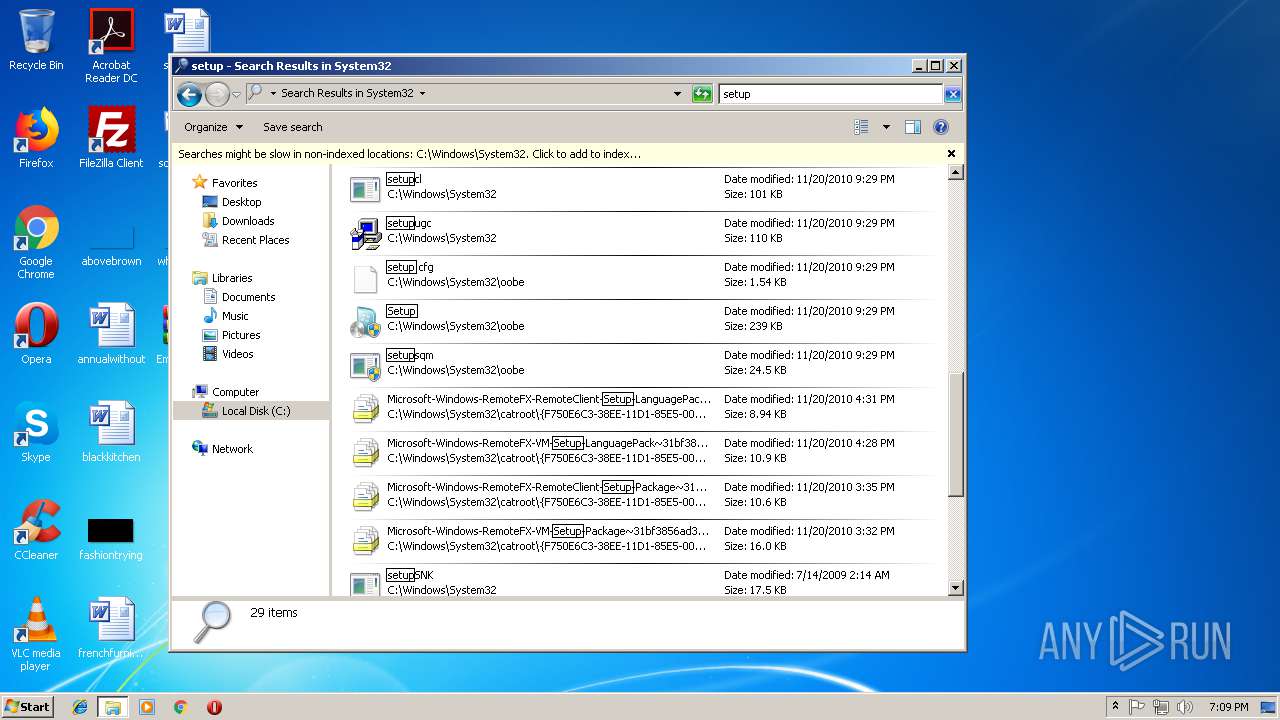Select Computer in the navigation pane

click(x=235, y=392)
